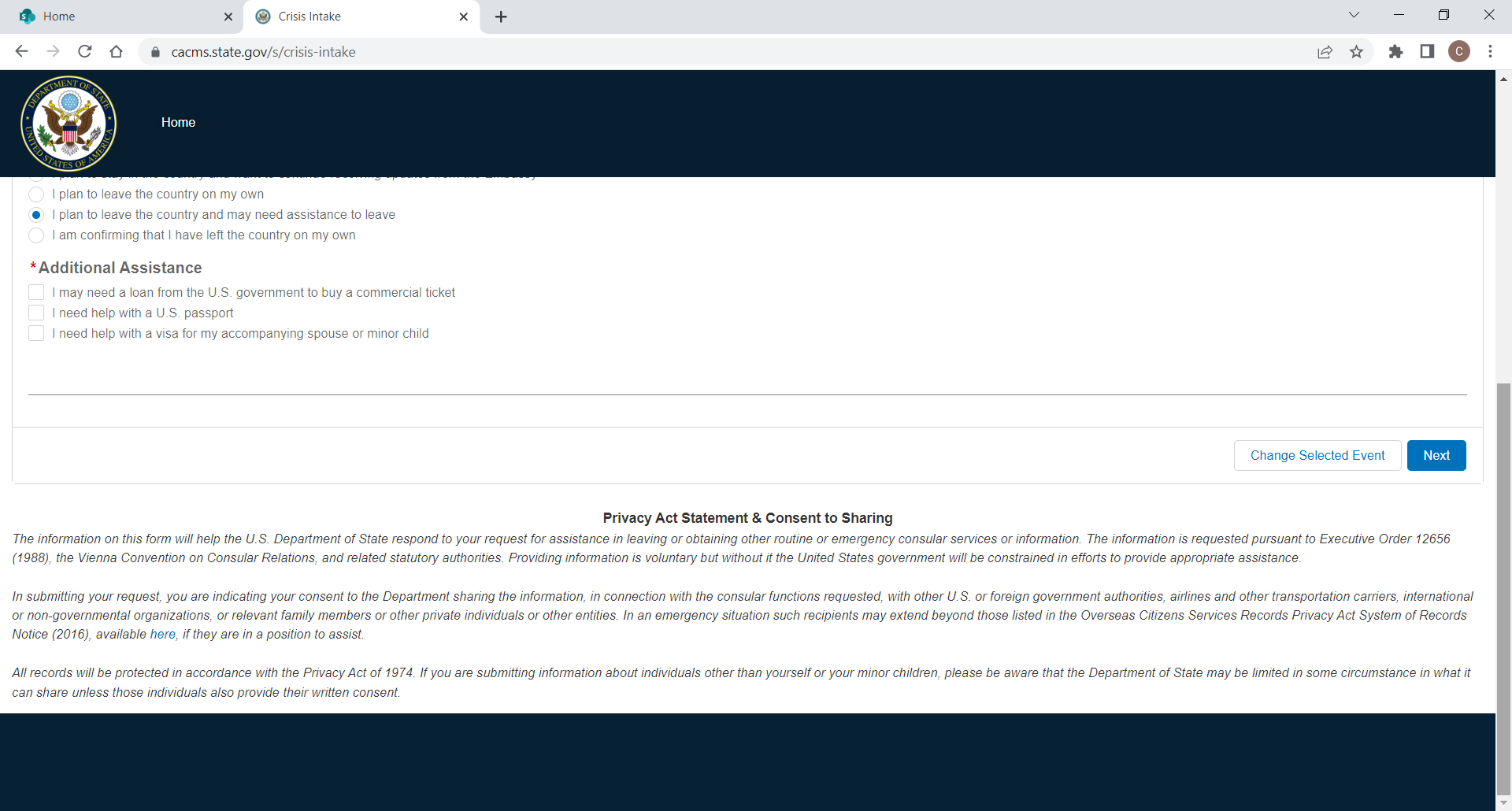Screen dimensions: 1512x811
Task: Click the 'Privacy Act Statement & Consent to Sharing' heading
Action: (x=747, y=518)
